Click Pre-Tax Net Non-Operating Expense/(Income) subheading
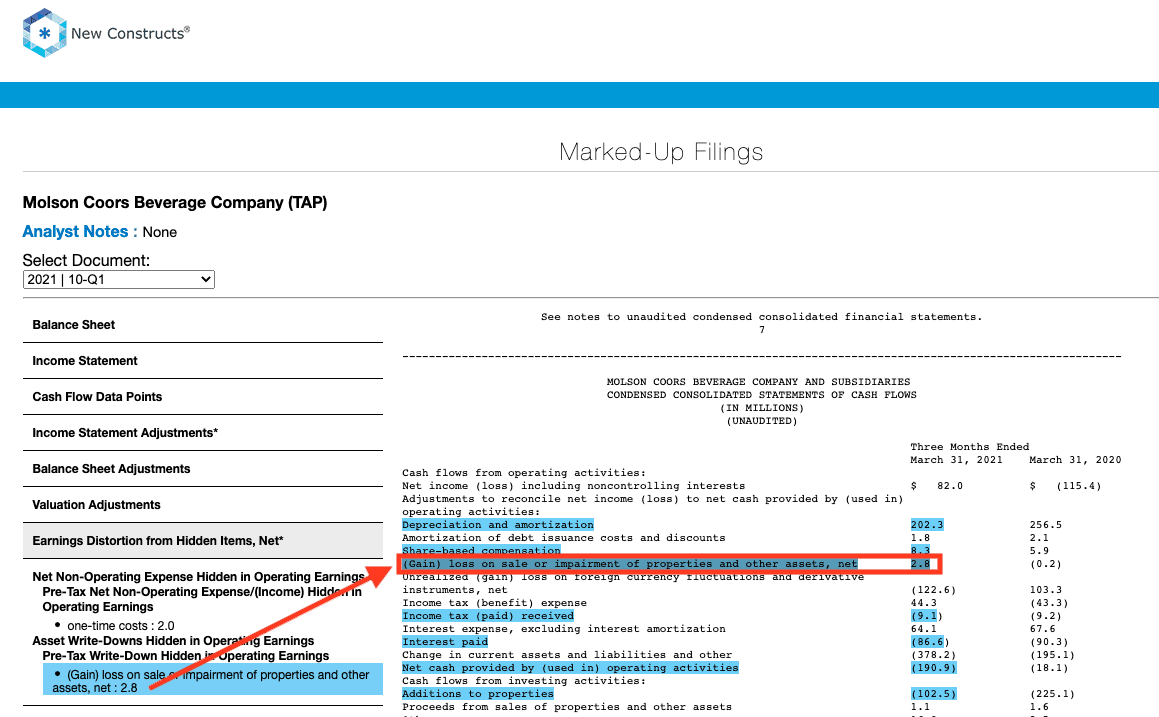This screenshot has height=717, width=1159. 202,599
